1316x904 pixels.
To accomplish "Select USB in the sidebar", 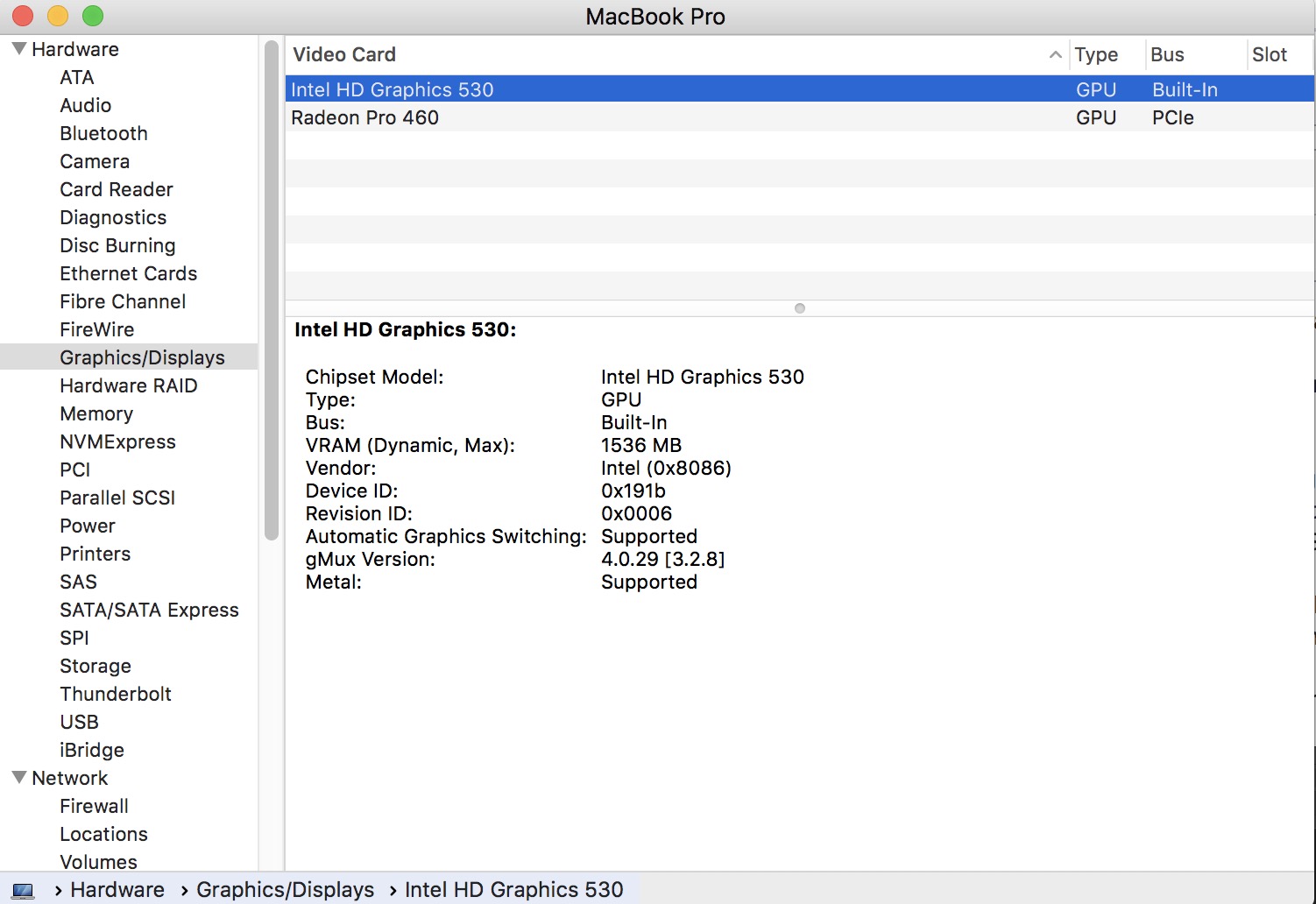I will coord(79,722).
